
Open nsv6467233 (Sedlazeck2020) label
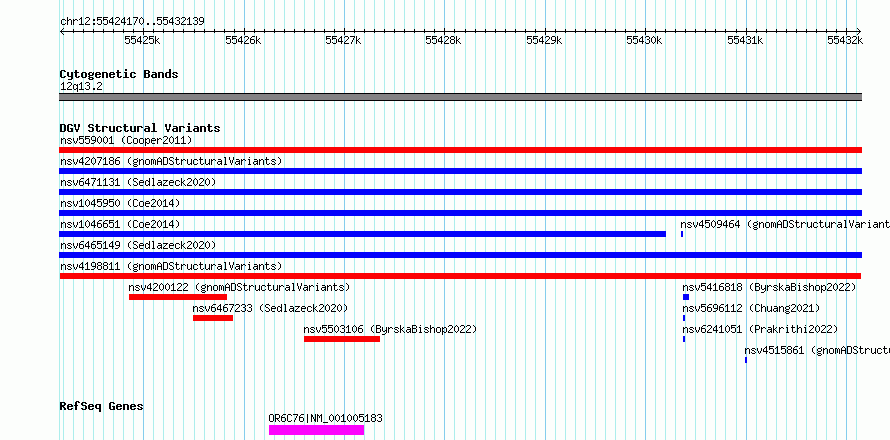pyautogui.click(x=270, y=308)
